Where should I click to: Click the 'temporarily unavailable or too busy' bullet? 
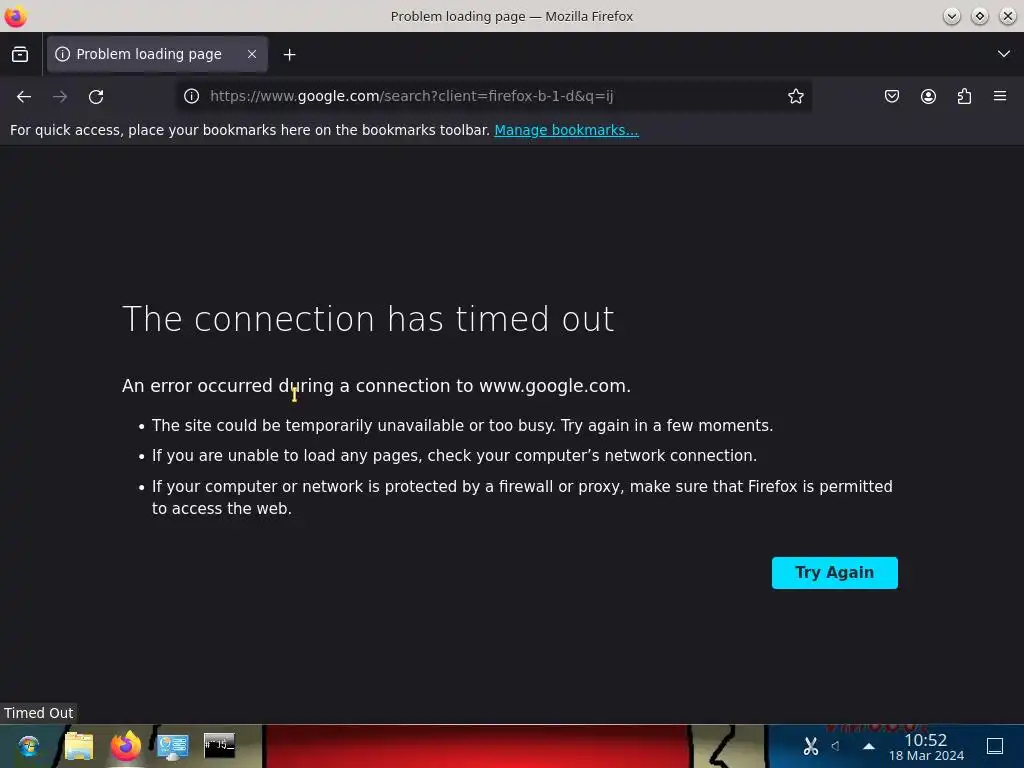462,426
